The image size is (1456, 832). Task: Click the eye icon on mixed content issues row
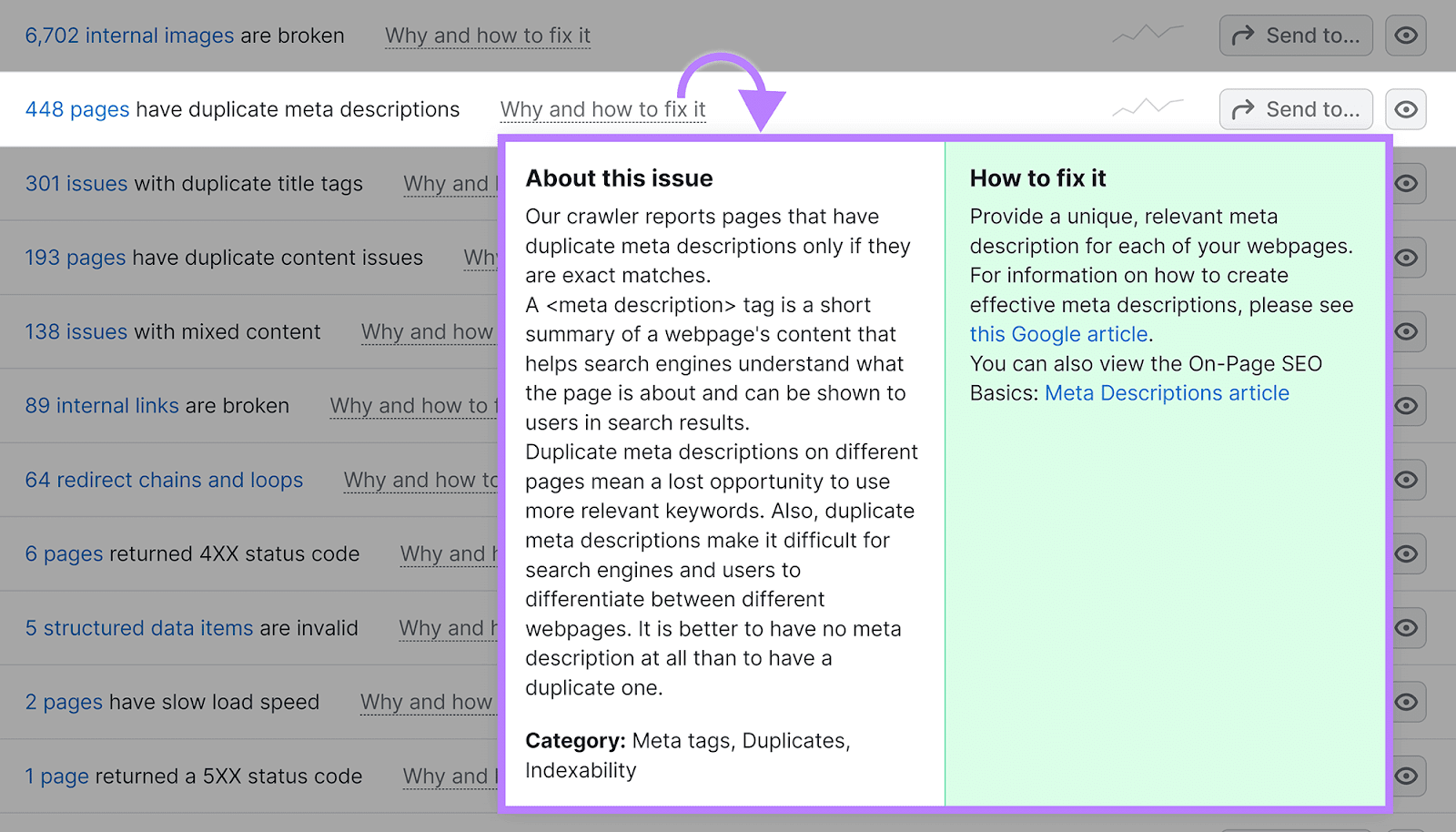[1406, 331]
